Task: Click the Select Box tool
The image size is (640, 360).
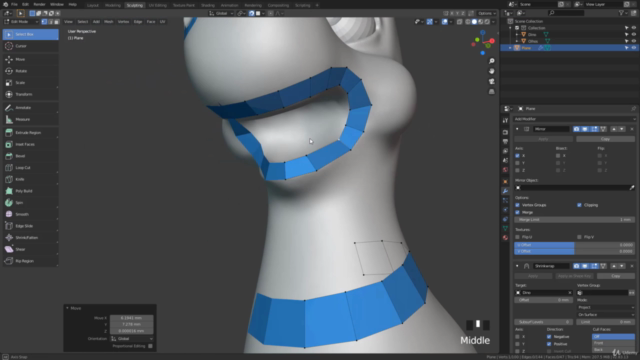Action: 31,34
